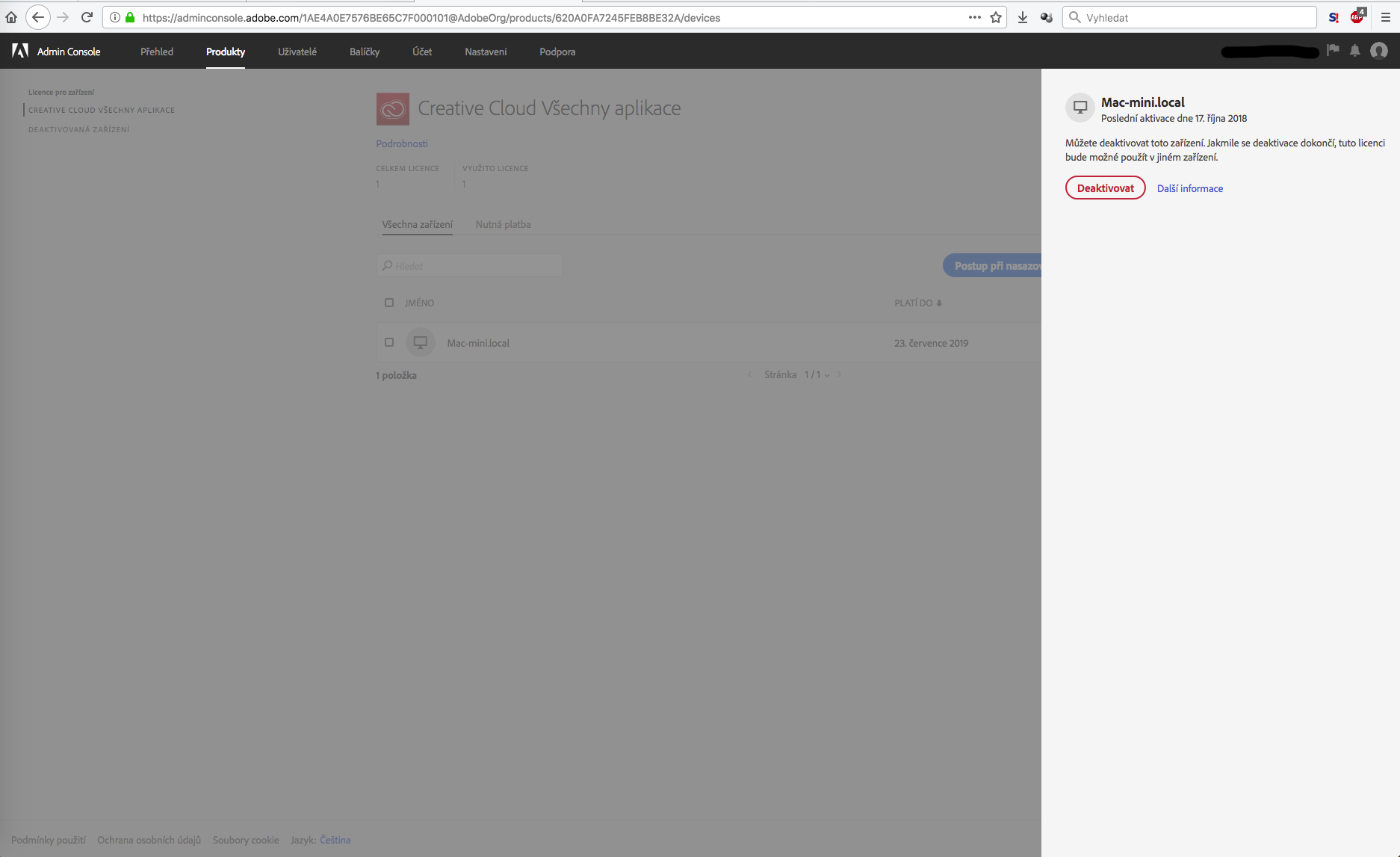Screen dimensions: 1400x857
Task: Open the Balíčky menu
Action: 365,52
